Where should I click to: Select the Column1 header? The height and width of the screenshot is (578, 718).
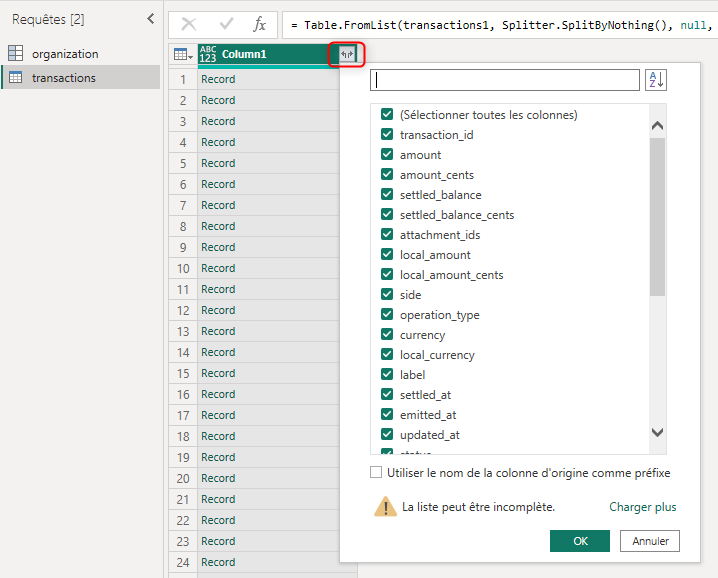click(x=277, y=55)
